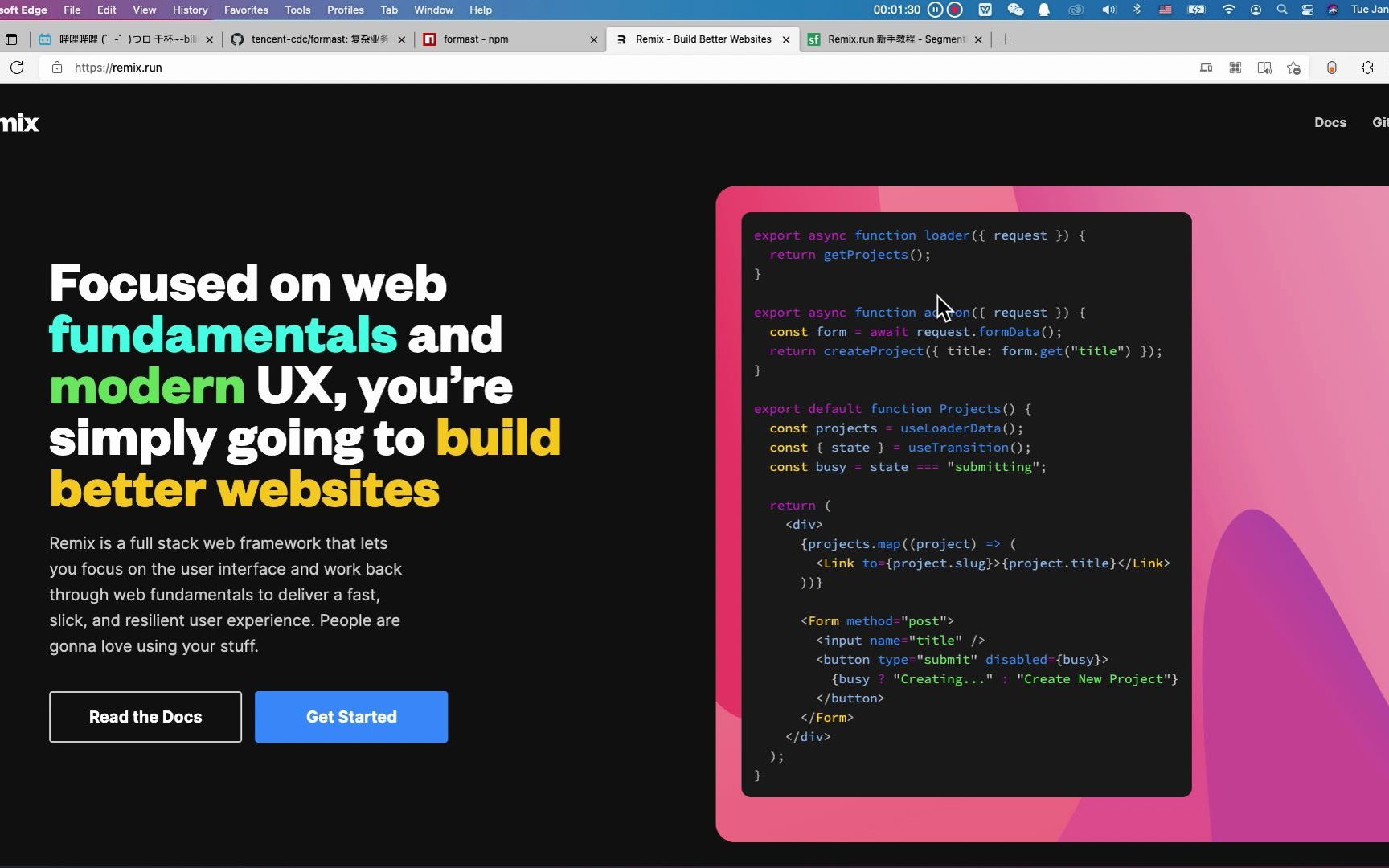Click 'useLoaderData' in the code sample

coord(950,428)
